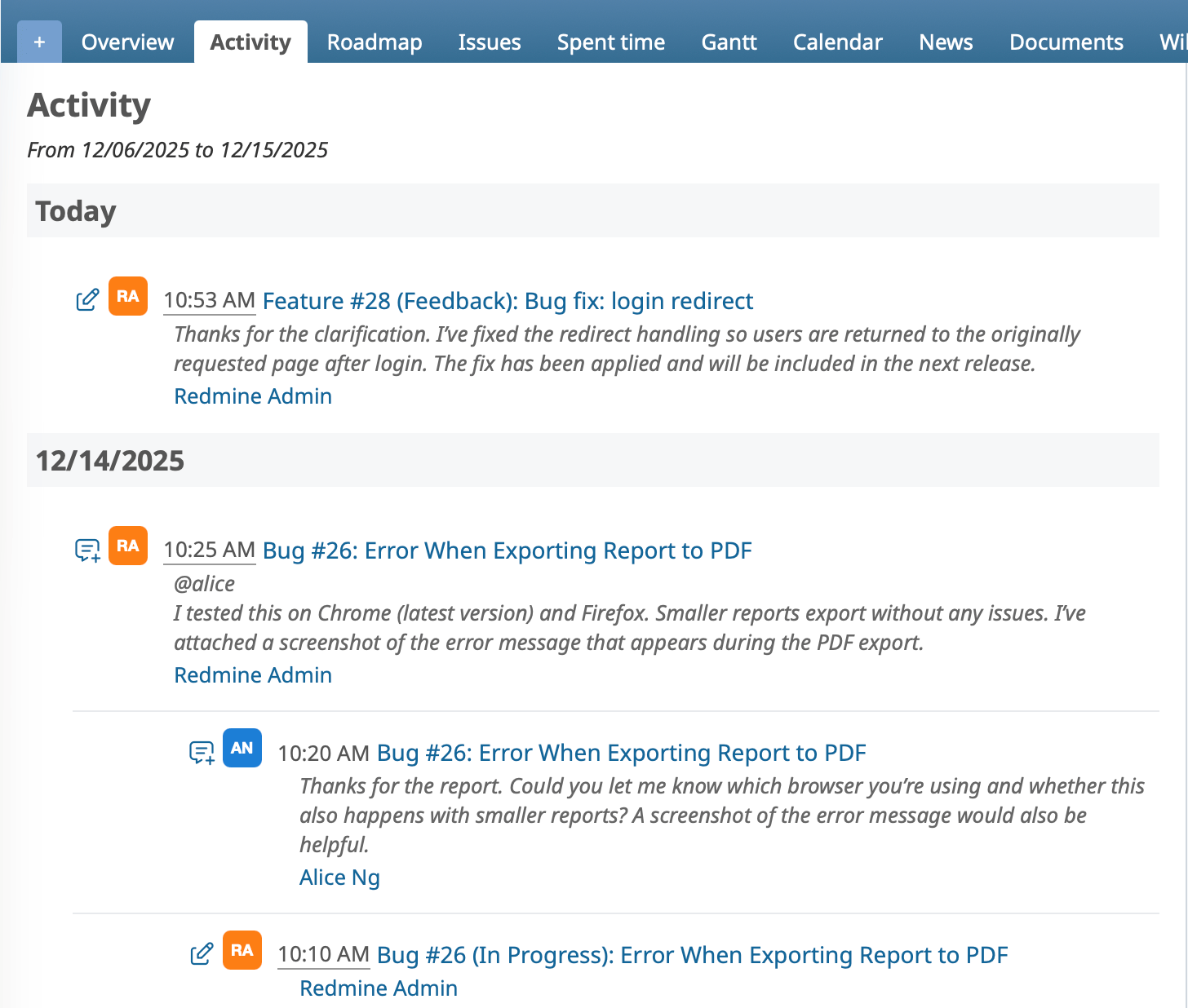Click the AN avatar beside Alice Ng's comment
This screenshot has width=1188, height=1008.
click(242, 748)
